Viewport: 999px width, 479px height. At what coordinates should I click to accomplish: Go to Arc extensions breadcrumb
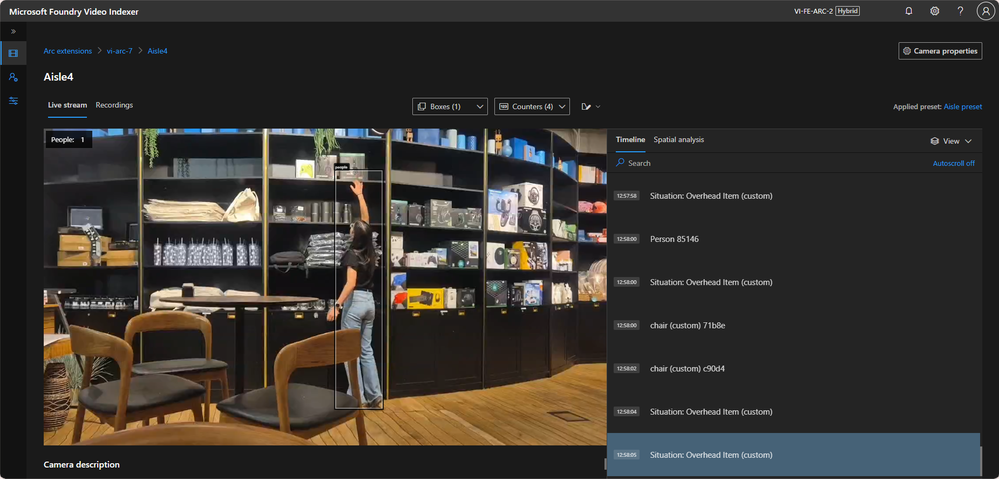point(68,51)
